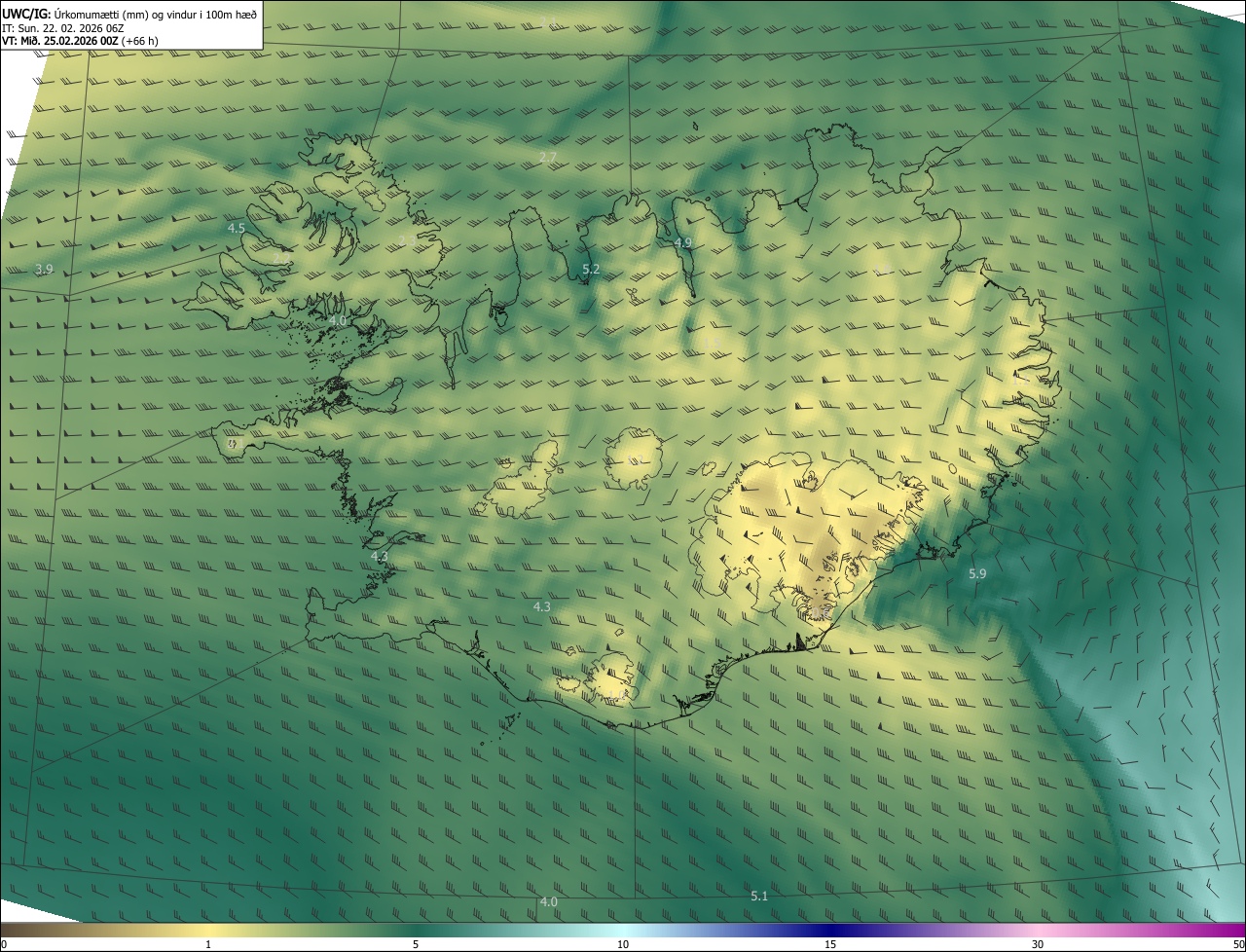Click the 4.9 value label in the northern fjord
Screen dimensions: 1246x952
click(683, 242)
